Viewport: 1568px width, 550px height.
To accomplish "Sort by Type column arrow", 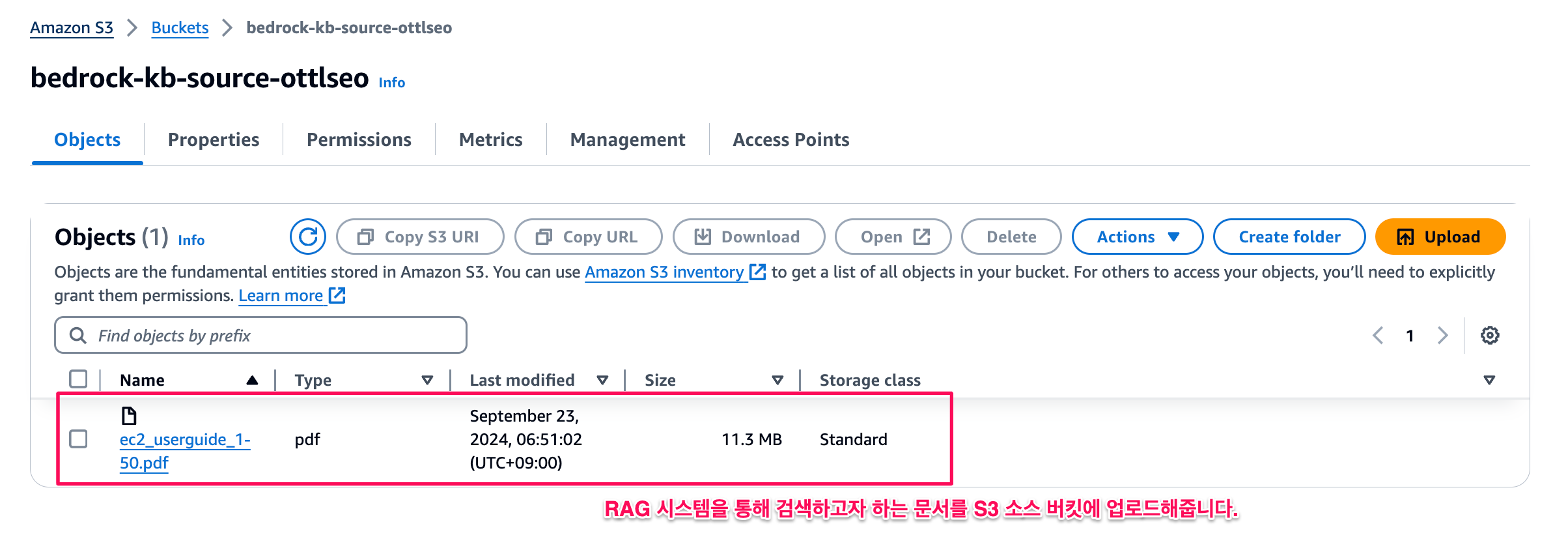I will tap(427, 380).
